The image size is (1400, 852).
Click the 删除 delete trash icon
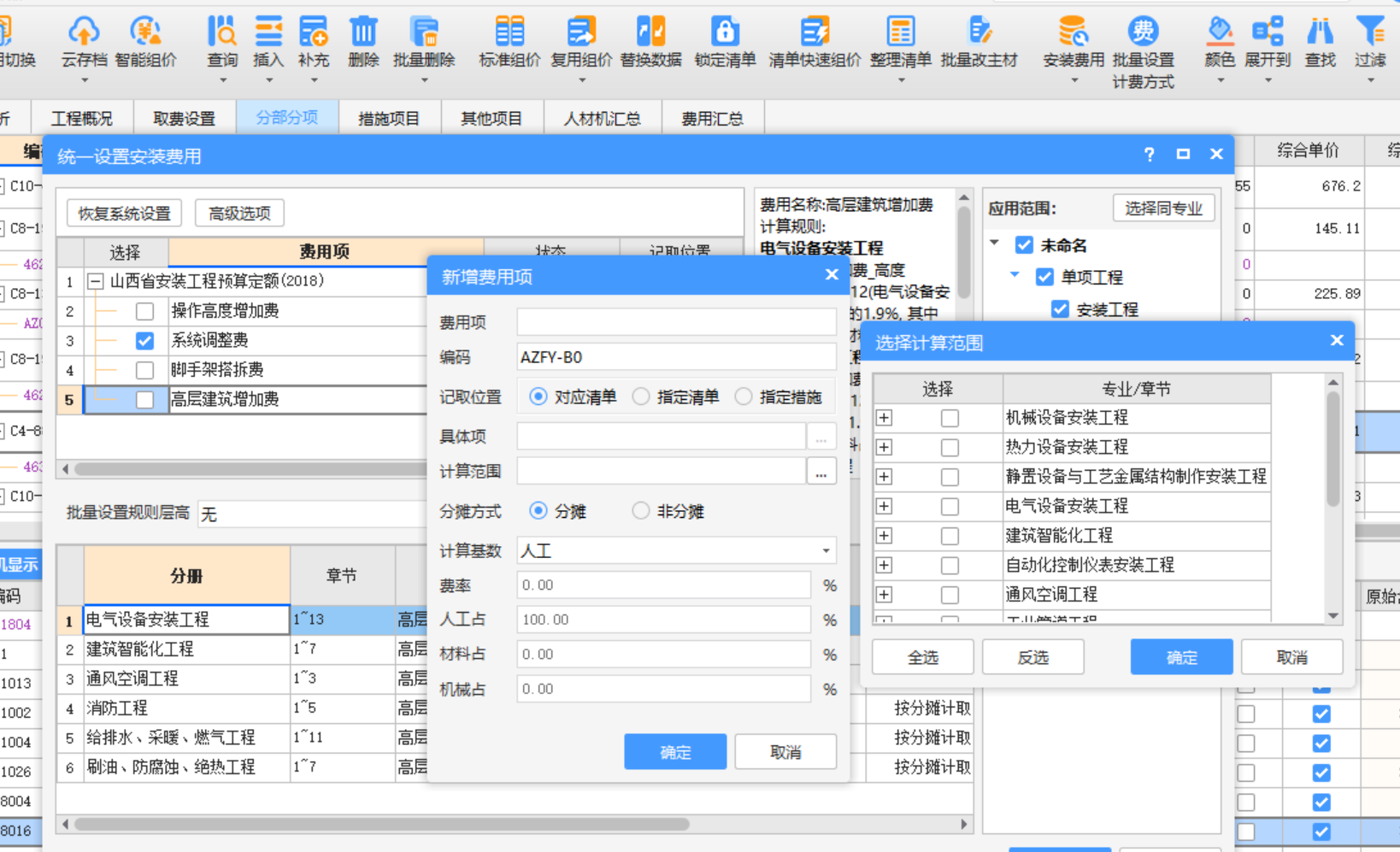coord(363,43)
